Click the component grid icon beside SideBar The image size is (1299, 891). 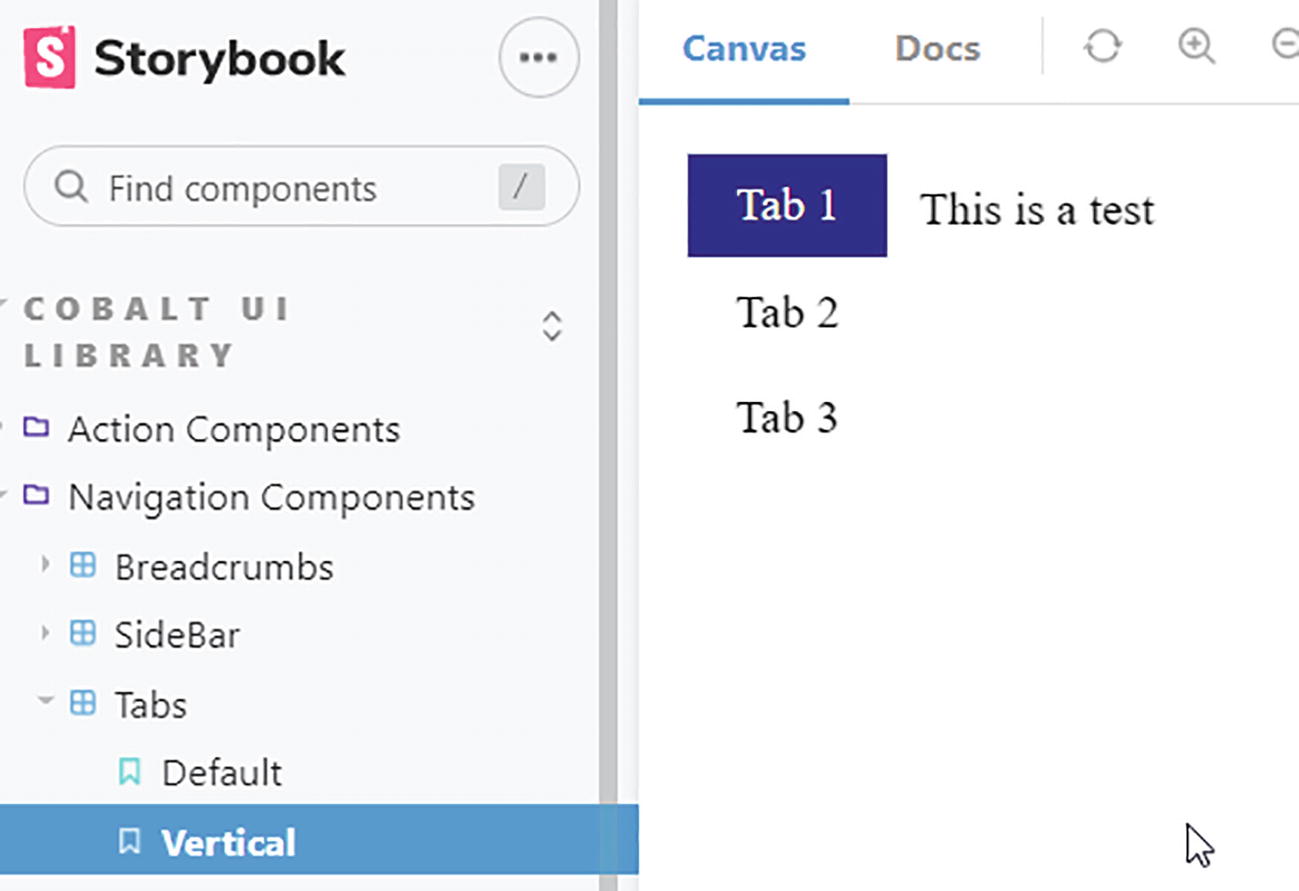[83, 634]
